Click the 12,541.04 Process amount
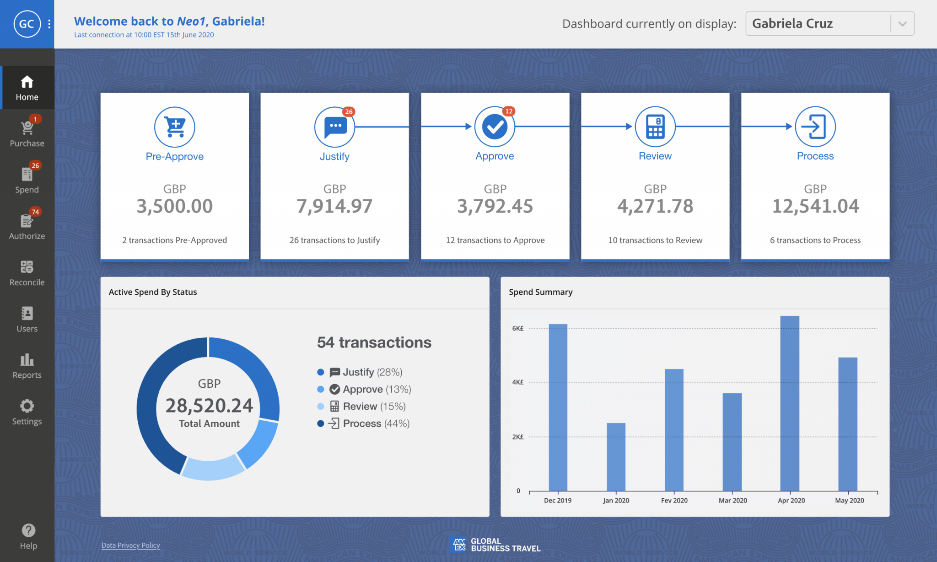 [x=815, y=206]
